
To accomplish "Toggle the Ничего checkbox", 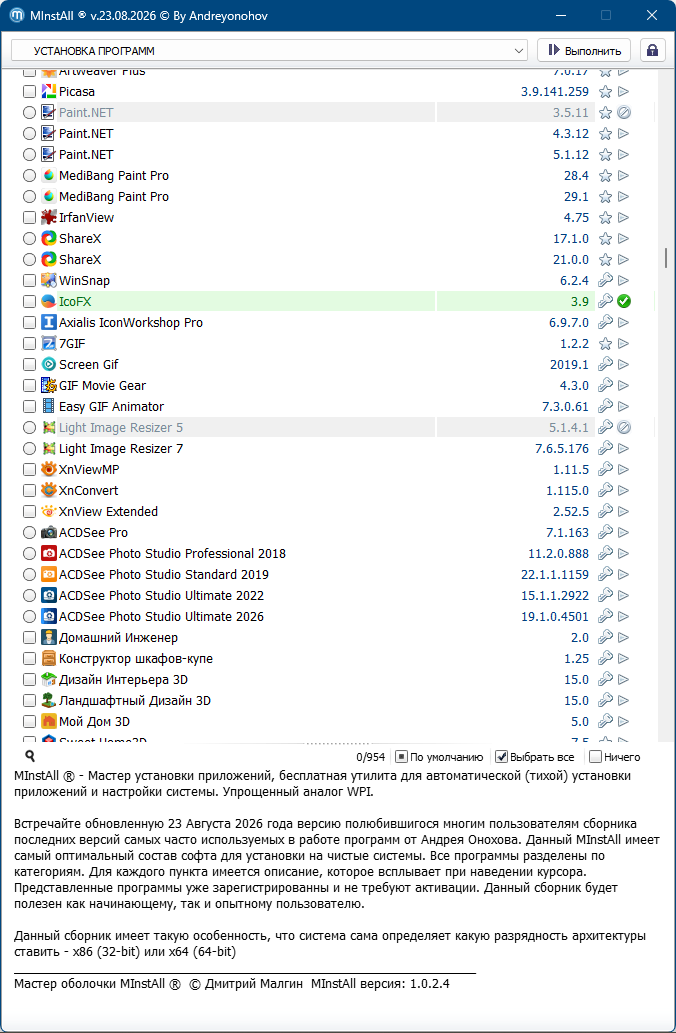I will tap(595, 757).
